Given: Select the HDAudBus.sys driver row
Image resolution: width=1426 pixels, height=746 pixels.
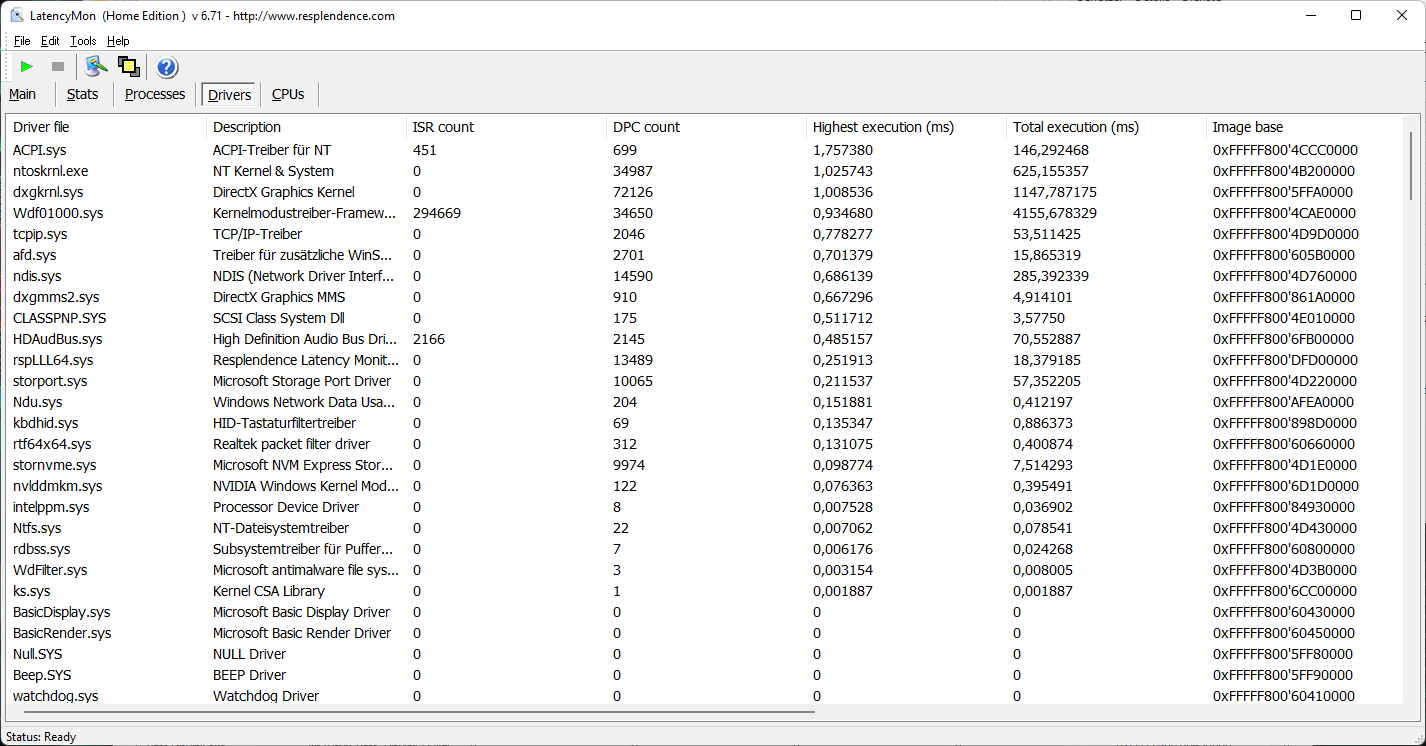Looking at the screenshot, I should [705, 339].
